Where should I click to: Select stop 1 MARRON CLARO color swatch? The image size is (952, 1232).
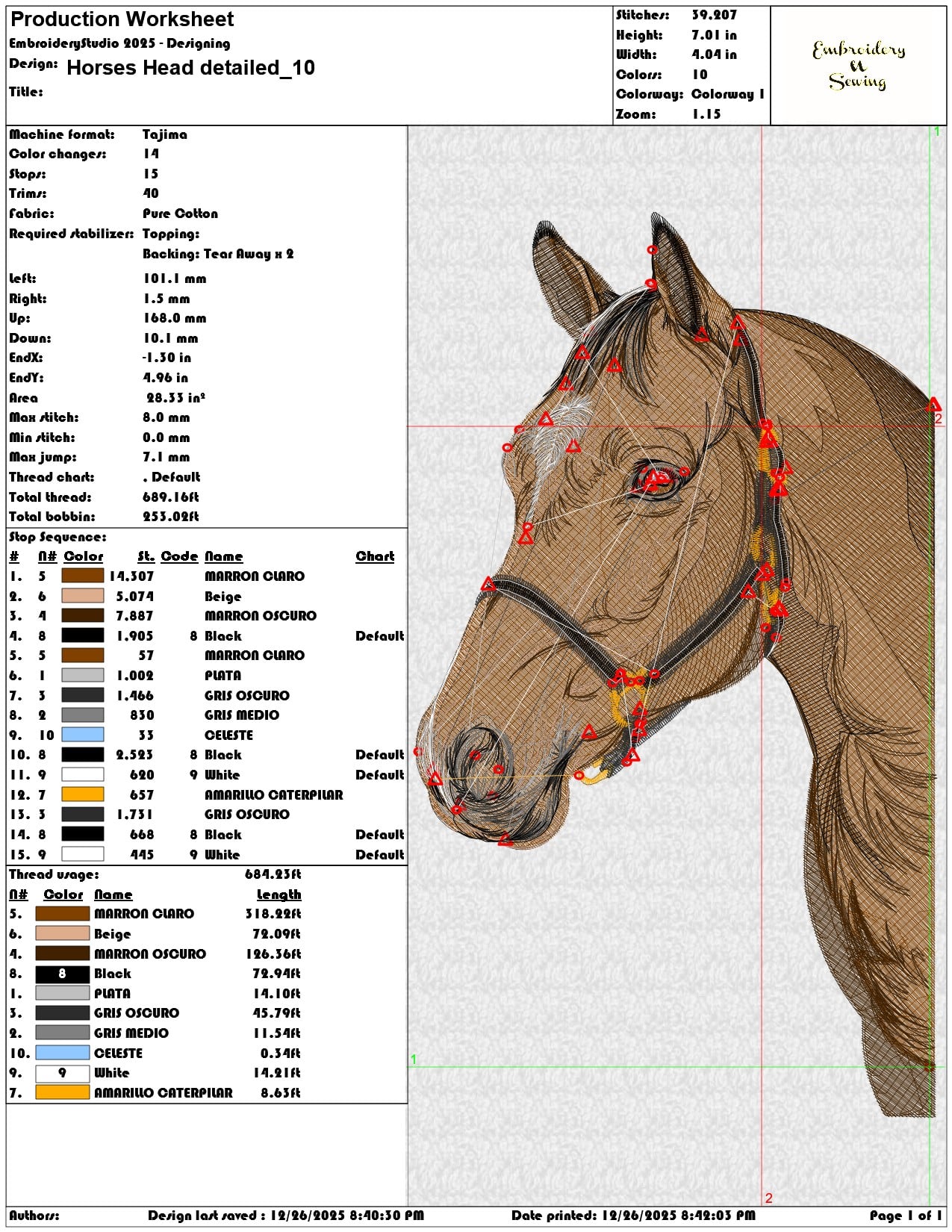pos(82,576)
